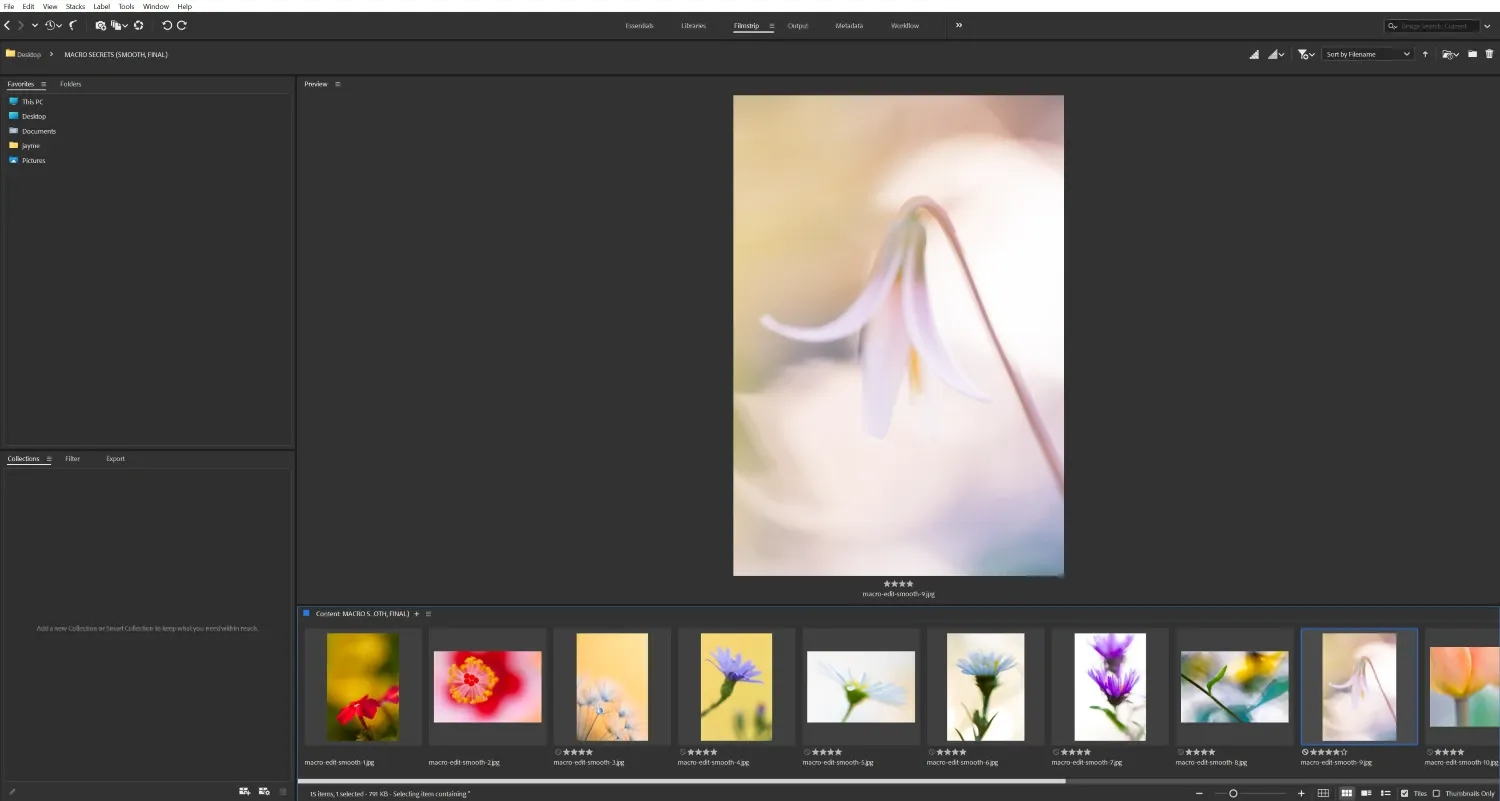The image size is (1500, 801).
Task: Delete the selected file via trash icon
Action: pos(1489,54)
